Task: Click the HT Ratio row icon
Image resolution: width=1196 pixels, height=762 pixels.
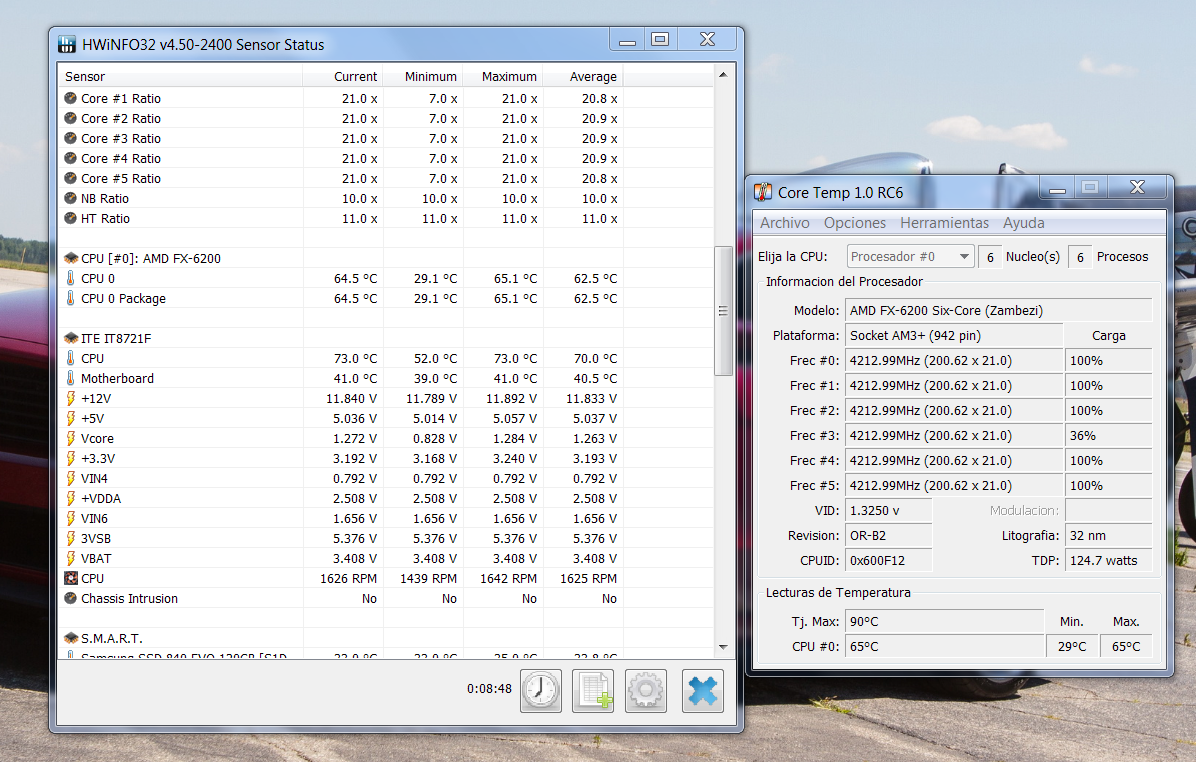Action: 70,218
